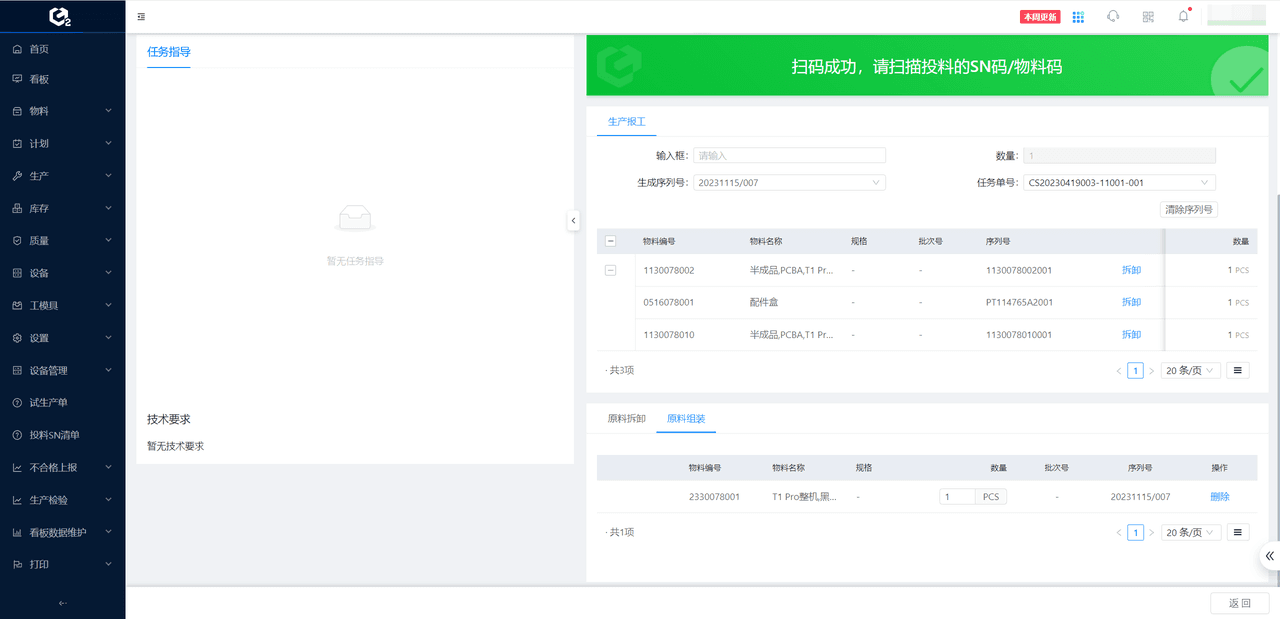This screenshot has height=619, width=1280.
Task: Click the double-chevron floating panel button
Action: [x=1269, y=556]
